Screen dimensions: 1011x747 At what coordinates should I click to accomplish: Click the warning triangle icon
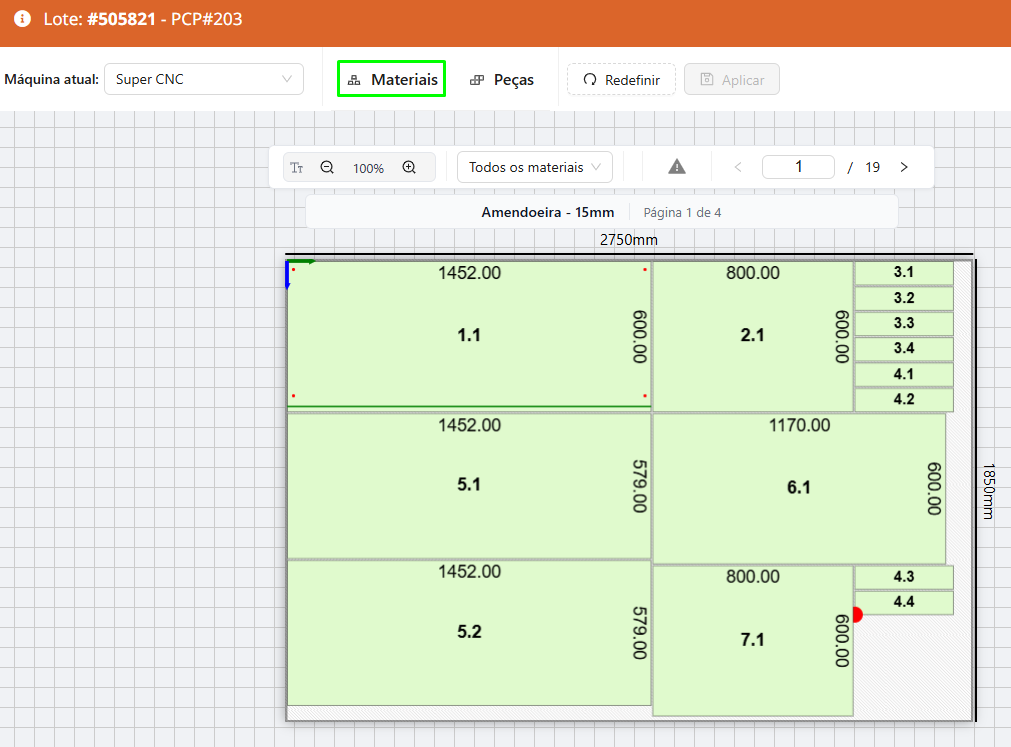point(676,167)
